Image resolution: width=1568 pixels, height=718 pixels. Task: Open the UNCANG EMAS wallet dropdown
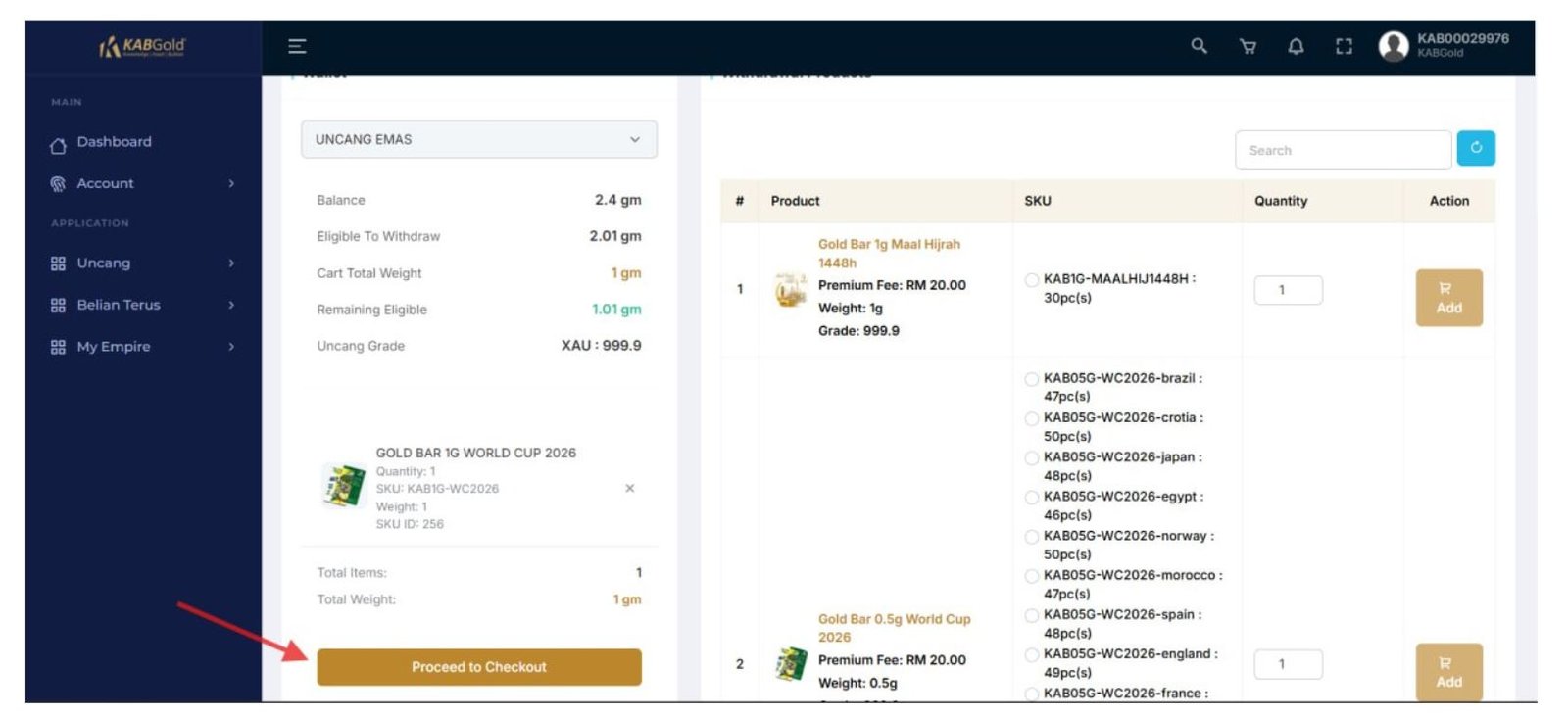click(478, 139)
